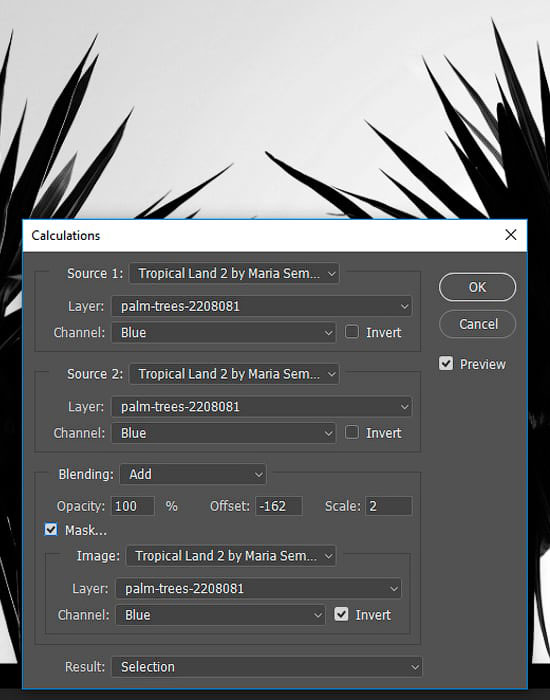Open the Source 2 Channel dropdown
The image size is (550, 700).
click(x=223, y=433)
